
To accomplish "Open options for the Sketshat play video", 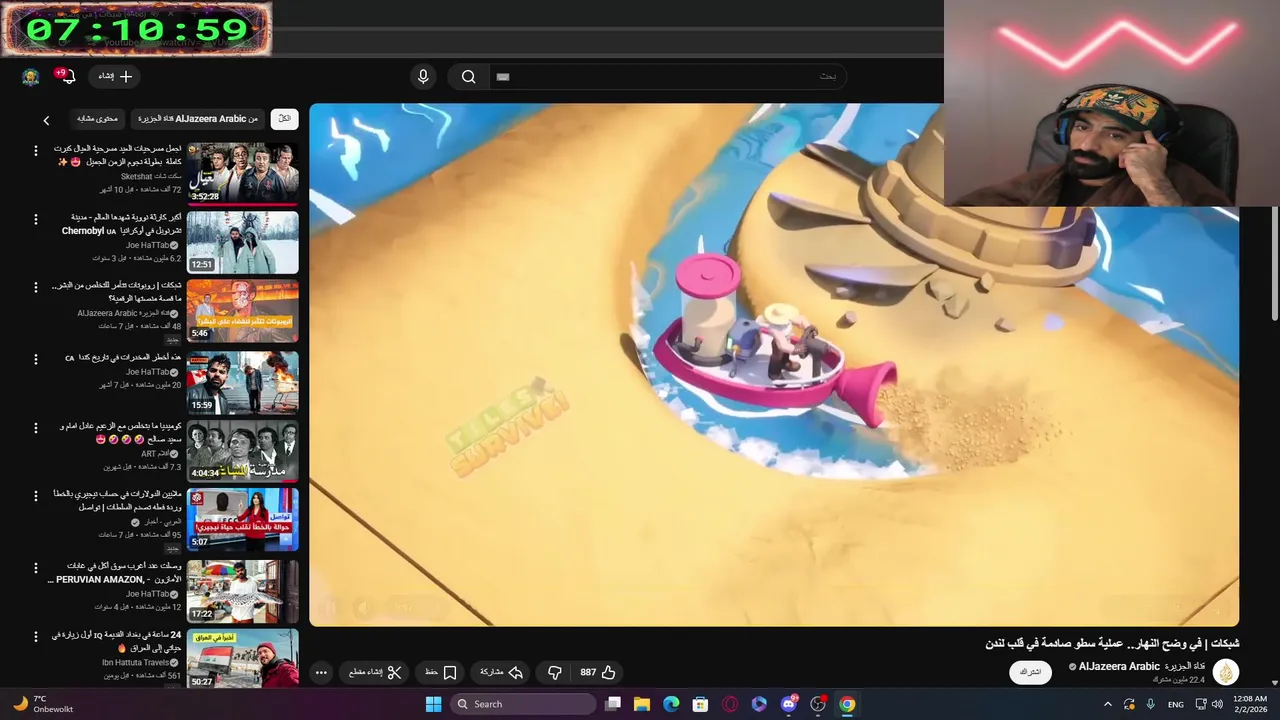I will click(x=36, y=151).
